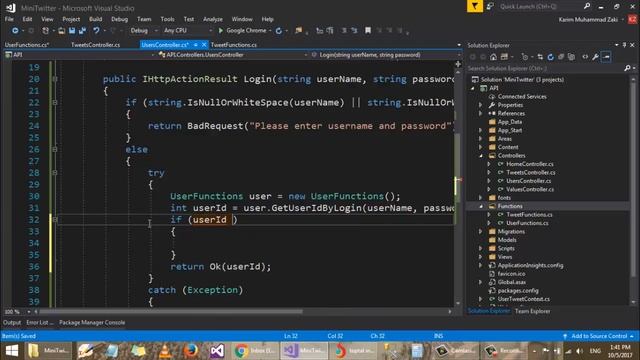Viewport: 640px width, 360px height.
Task: Select UserFunctions.cs in Solution Explorer
Action: pyautogui.click(x=527, y=223)
